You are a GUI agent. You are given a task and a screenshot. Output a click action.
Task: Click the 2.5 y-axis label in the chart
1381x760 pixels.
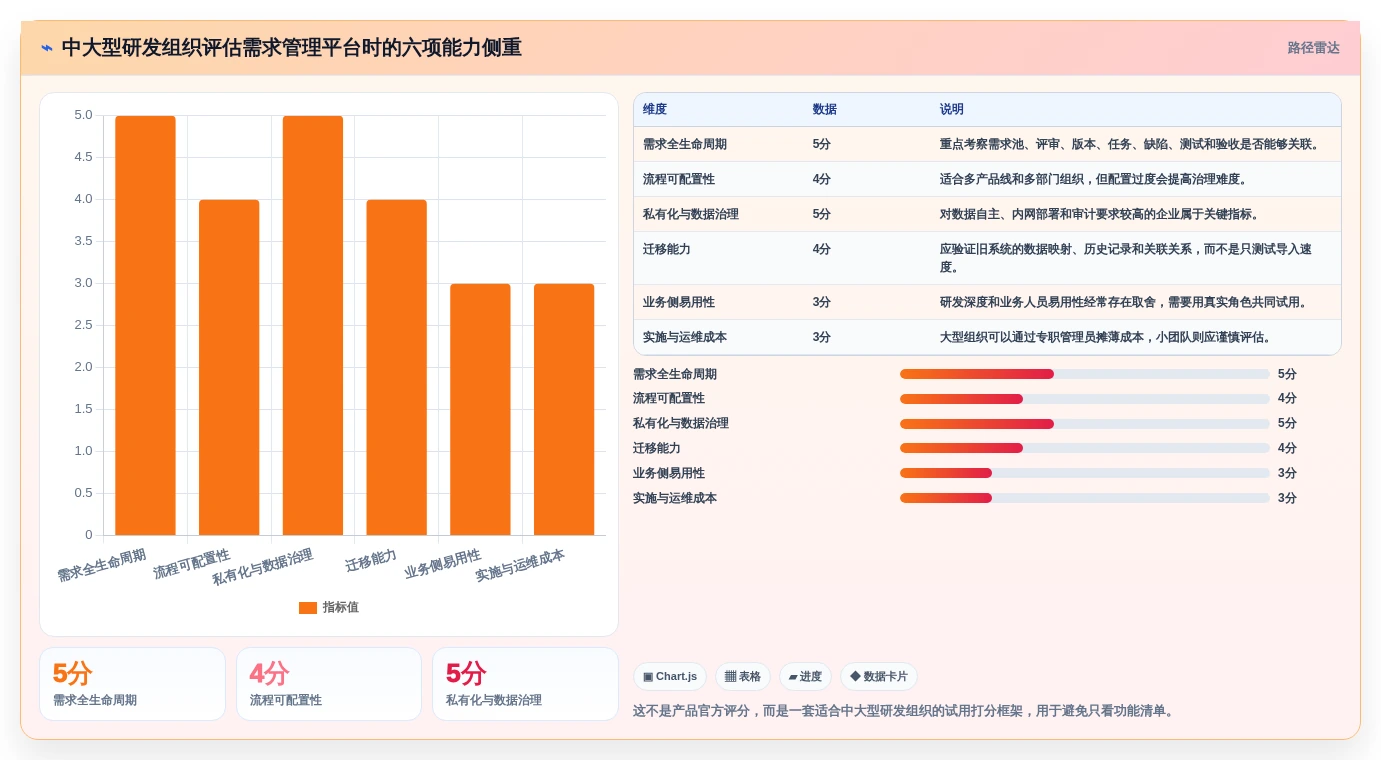[83, 325]
